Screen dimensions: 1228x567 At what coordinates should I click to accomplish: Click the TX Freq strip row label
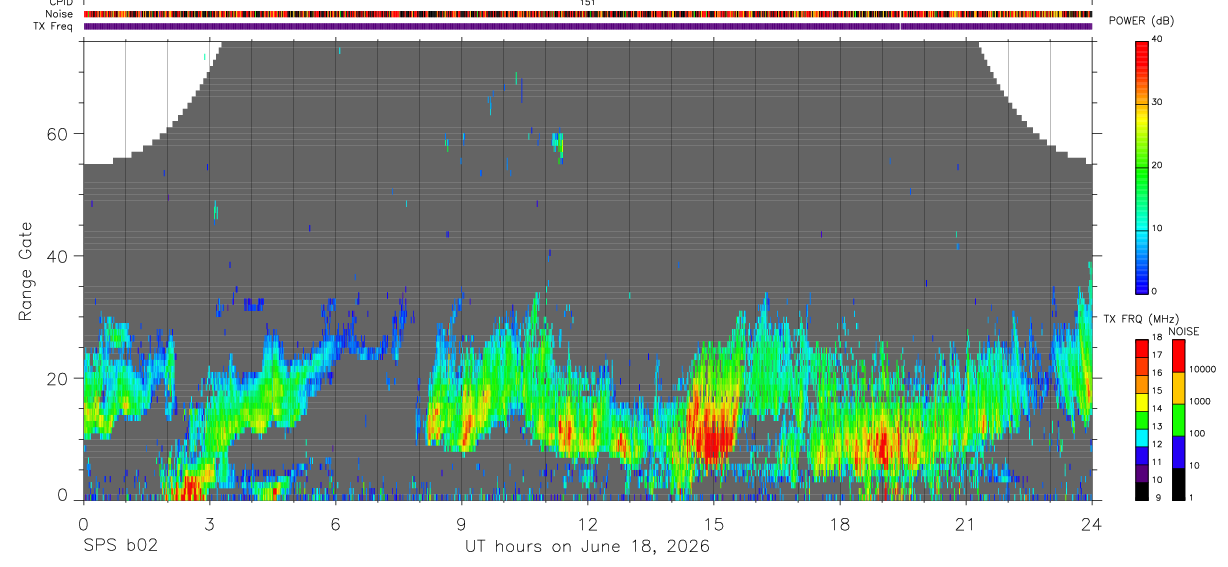point(54,26)
